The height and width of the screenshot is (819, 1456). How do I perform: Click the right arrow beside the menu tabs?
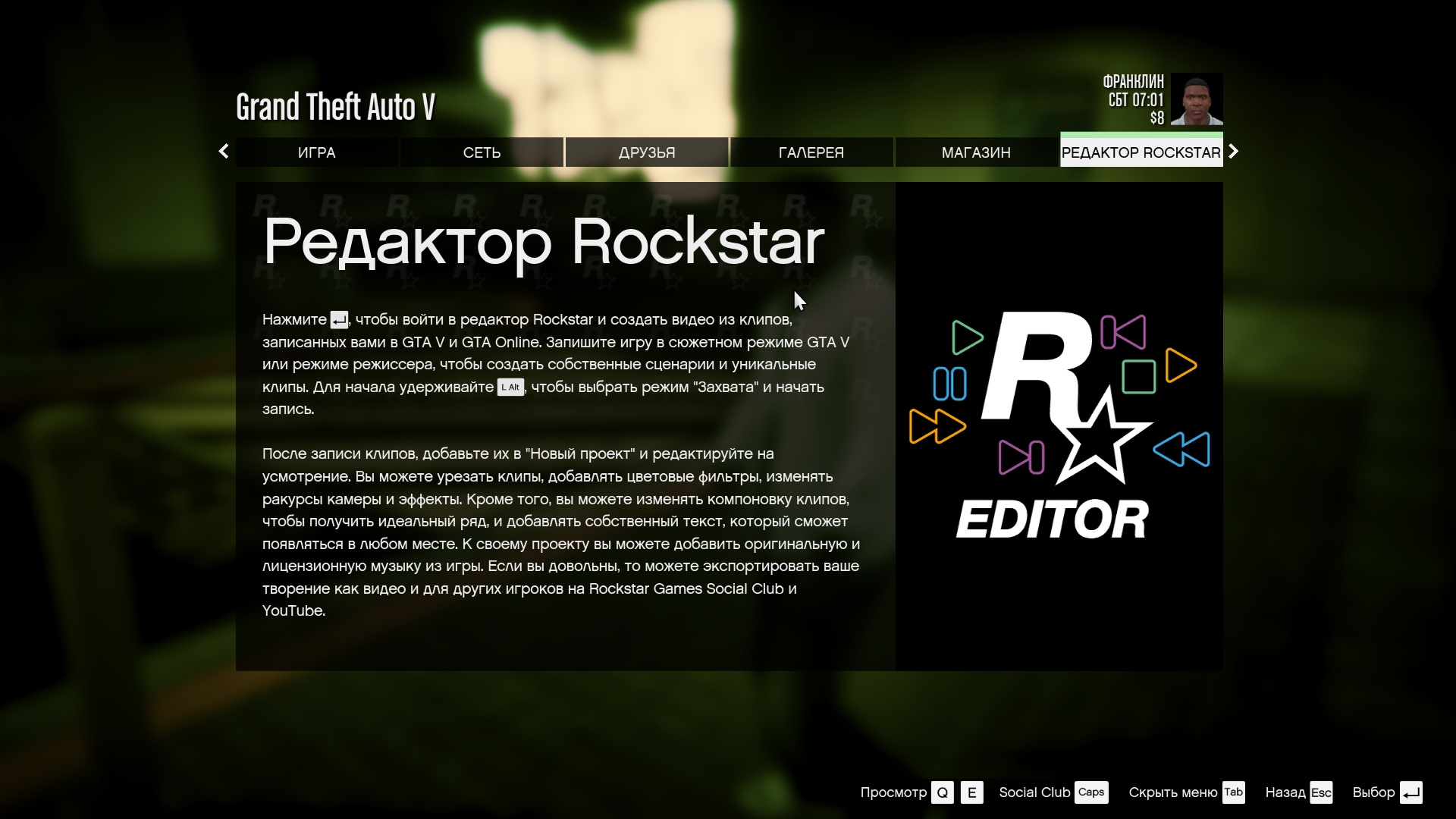1234,152
